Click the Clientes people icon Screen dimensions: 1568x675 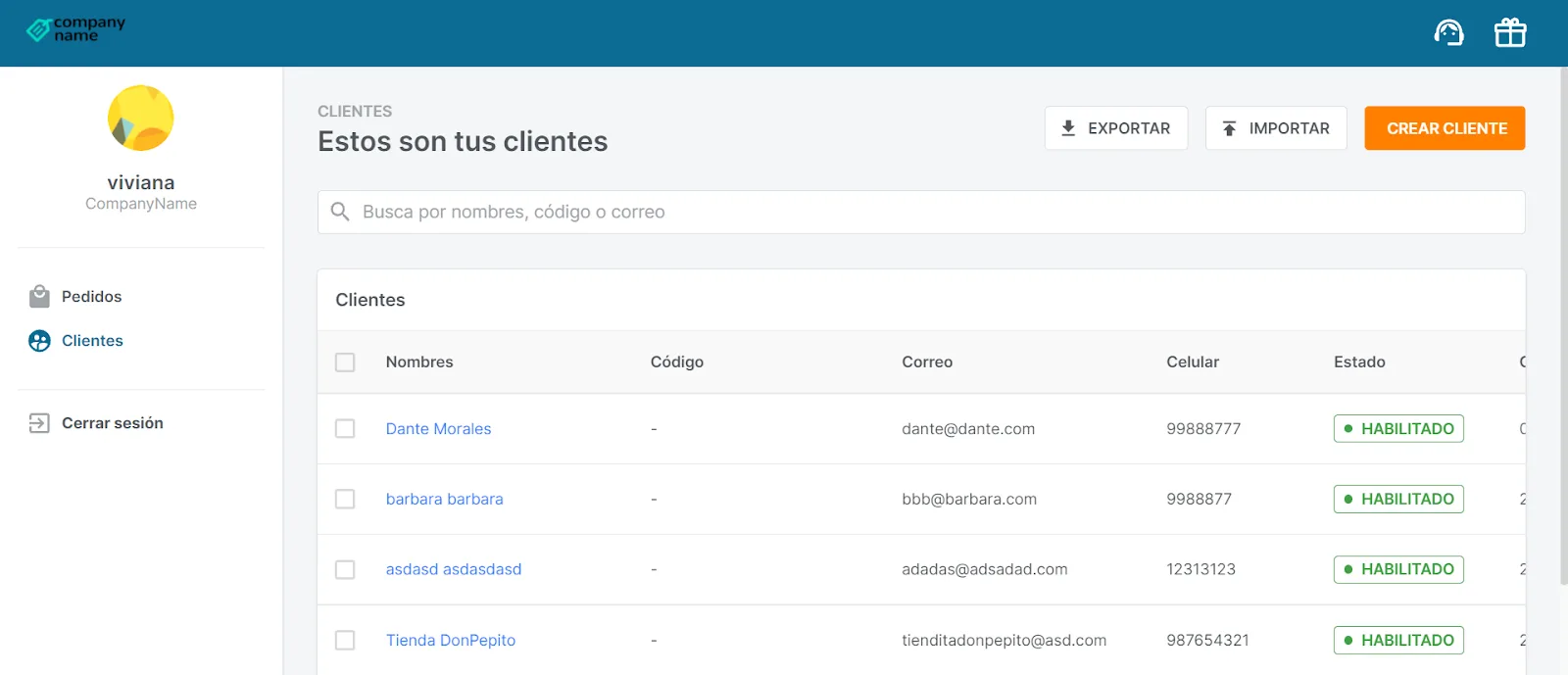tap(39, 341)
